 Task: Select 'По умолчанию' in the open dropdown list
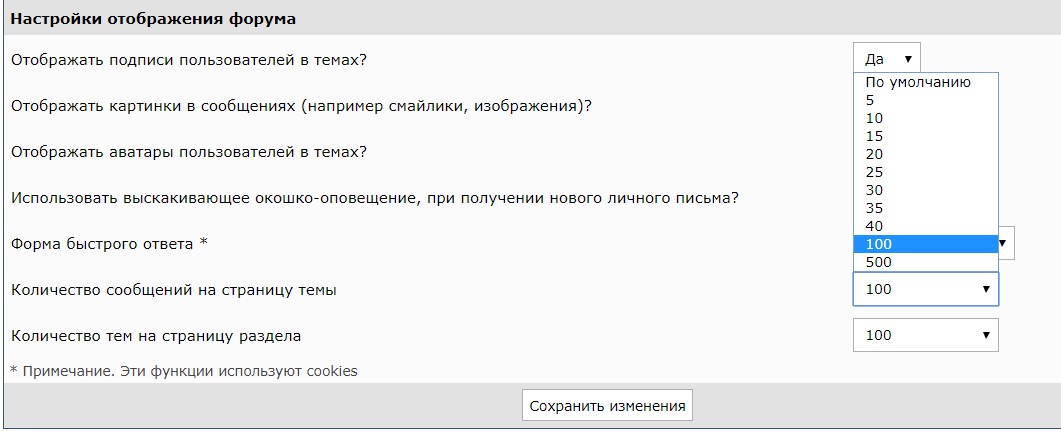(925, 83)
